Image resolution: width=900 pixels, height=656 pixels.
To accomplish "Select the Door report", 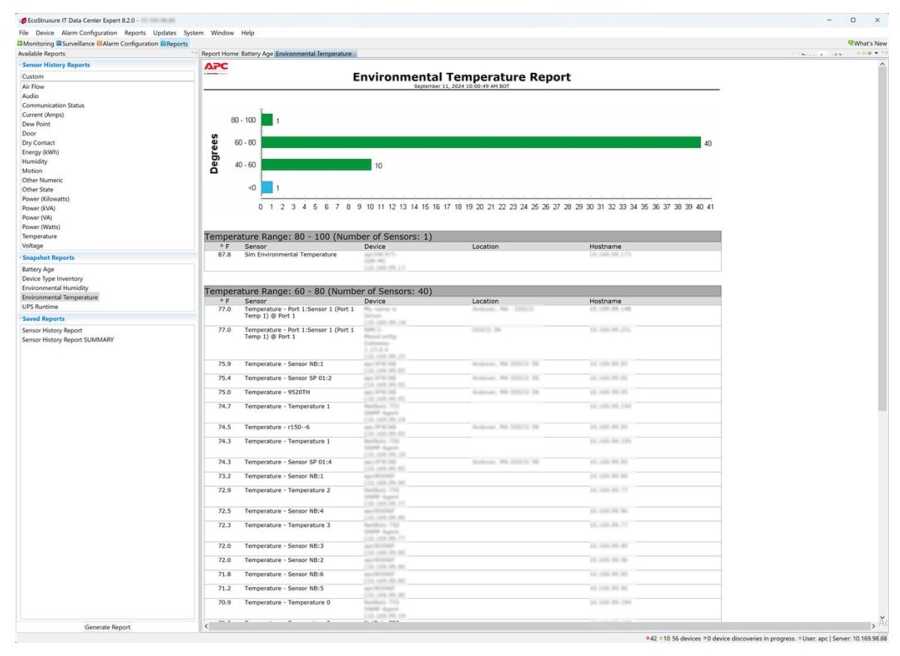I will [x=29, y=134].
